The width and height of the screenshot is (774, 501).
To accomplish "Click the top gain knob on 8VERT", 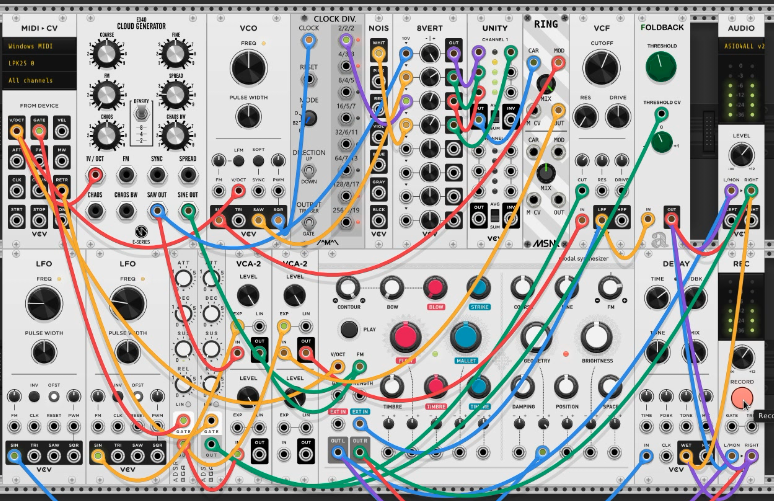I will [x=429, y=53].
